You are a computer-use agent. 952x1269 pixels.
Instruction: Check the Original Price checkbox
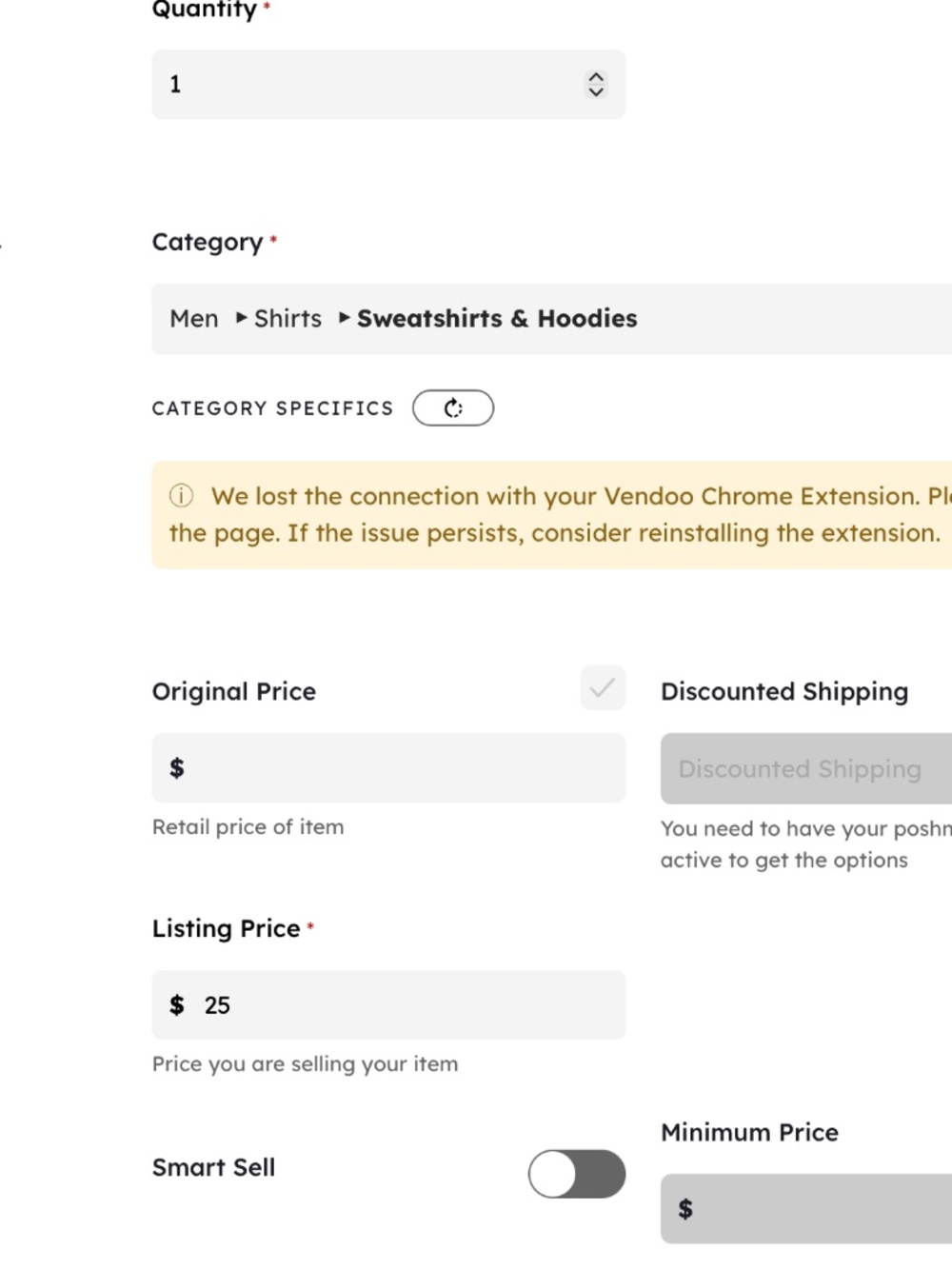603,688
